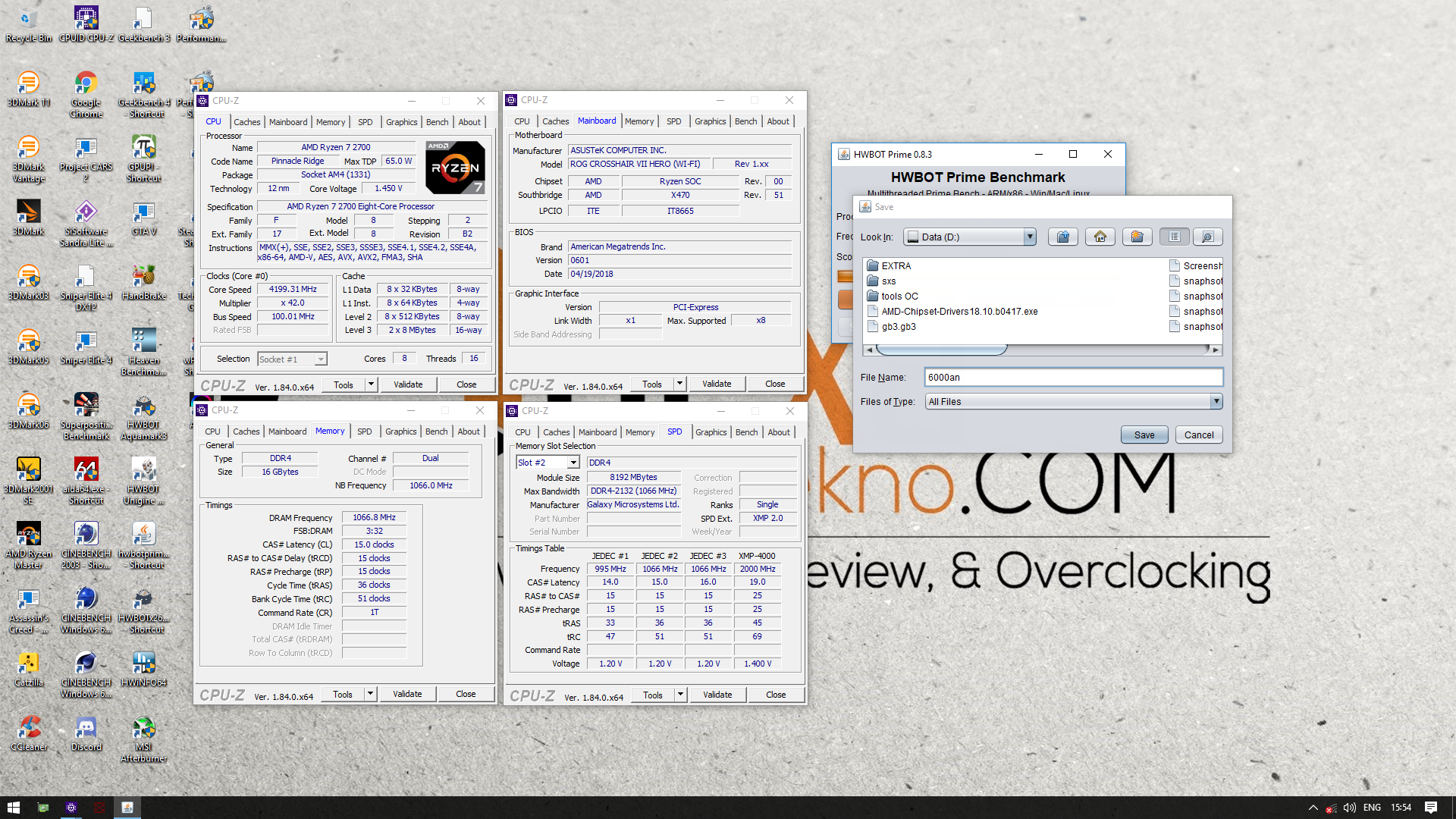Viewport: 1456px width, 819px height.
Task: Switch Save dialog to Details view
Action: coord(1207,237)
